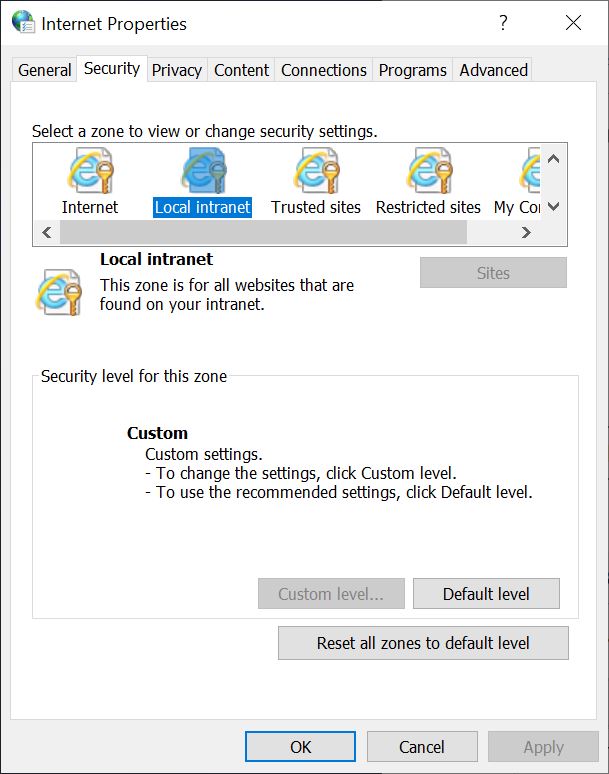
Task: Select the Restricted sites zone icon
Action: pyautogui.click(x=429, y=171)
